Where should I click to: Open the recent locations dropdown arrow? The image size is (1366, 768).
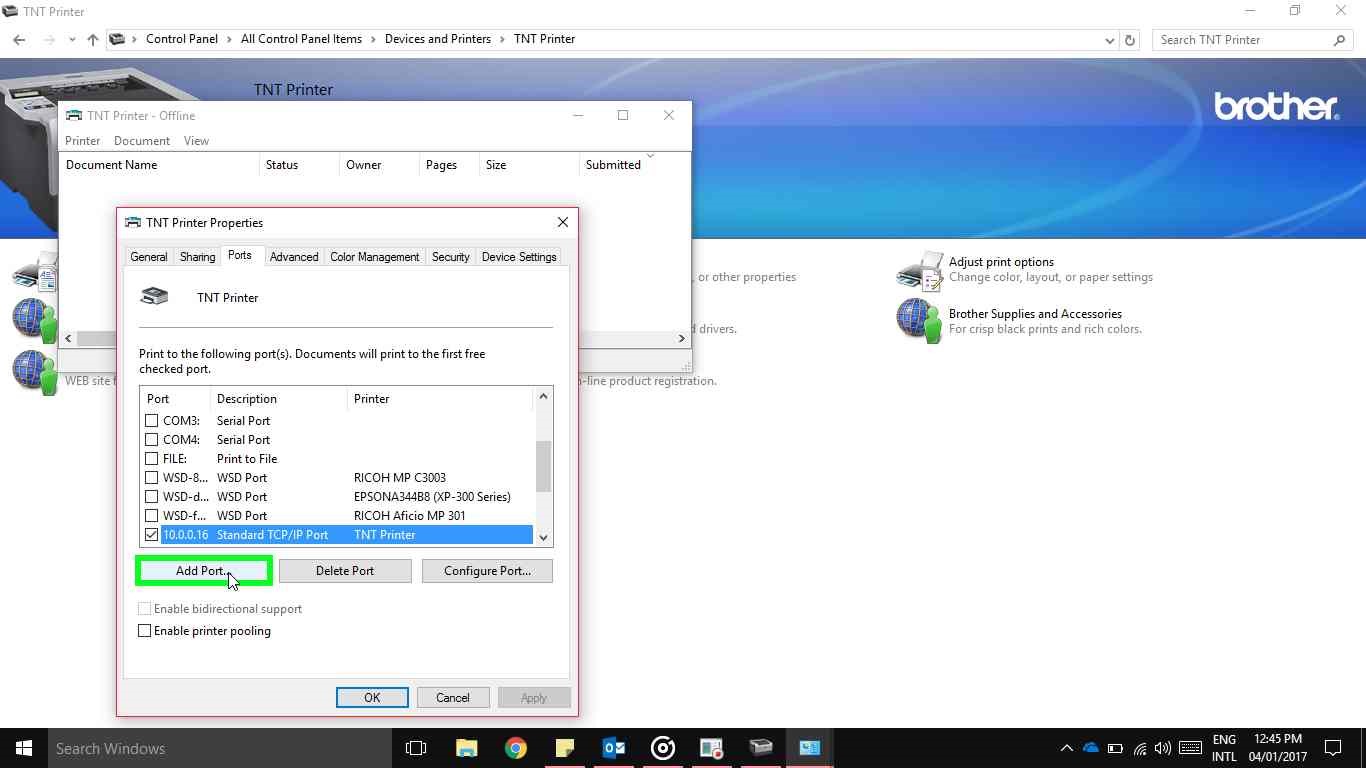(72, 40)
